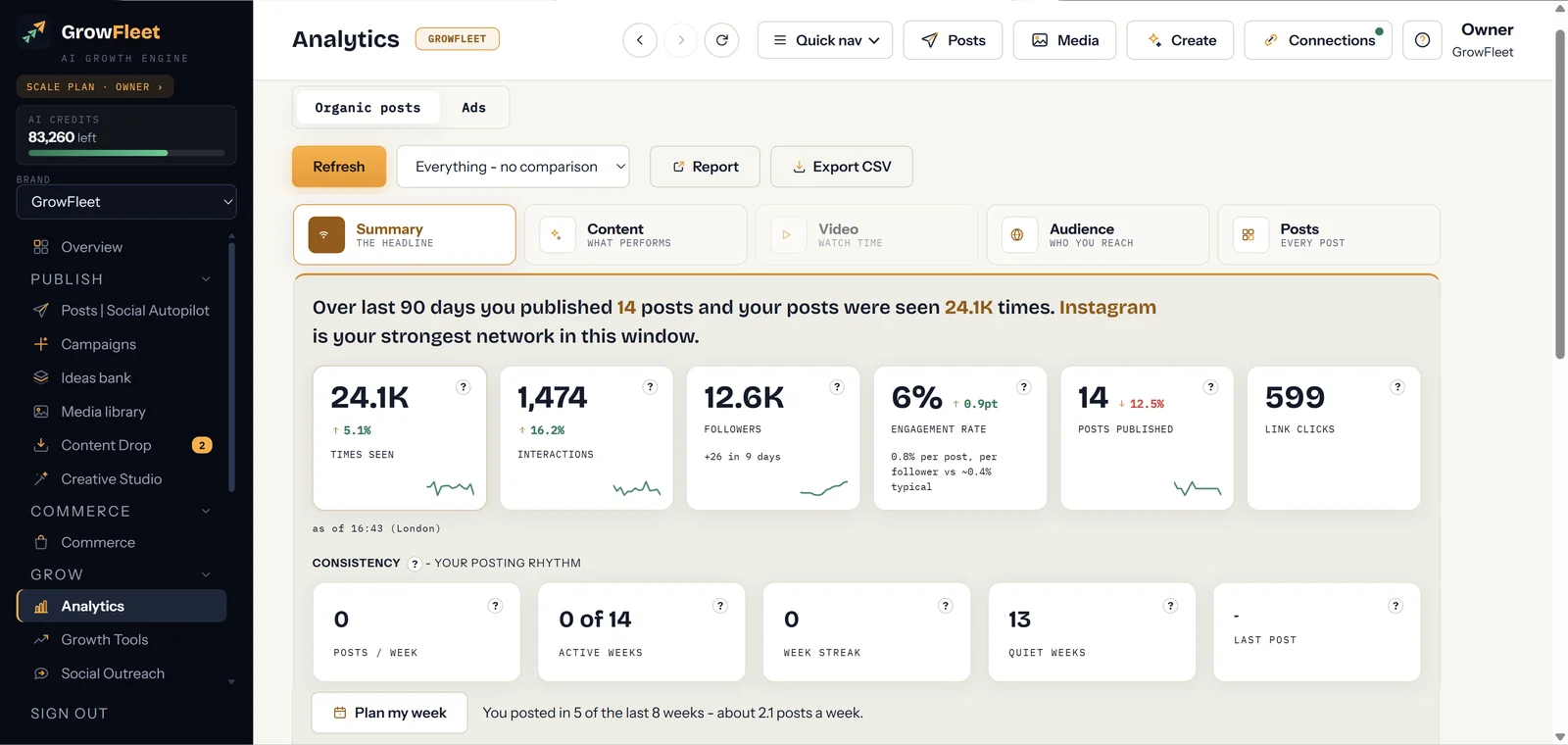Collapse the GROW sidebar section
The height and width of the screenshot is (745, 1568).
[x=206, y=574]
